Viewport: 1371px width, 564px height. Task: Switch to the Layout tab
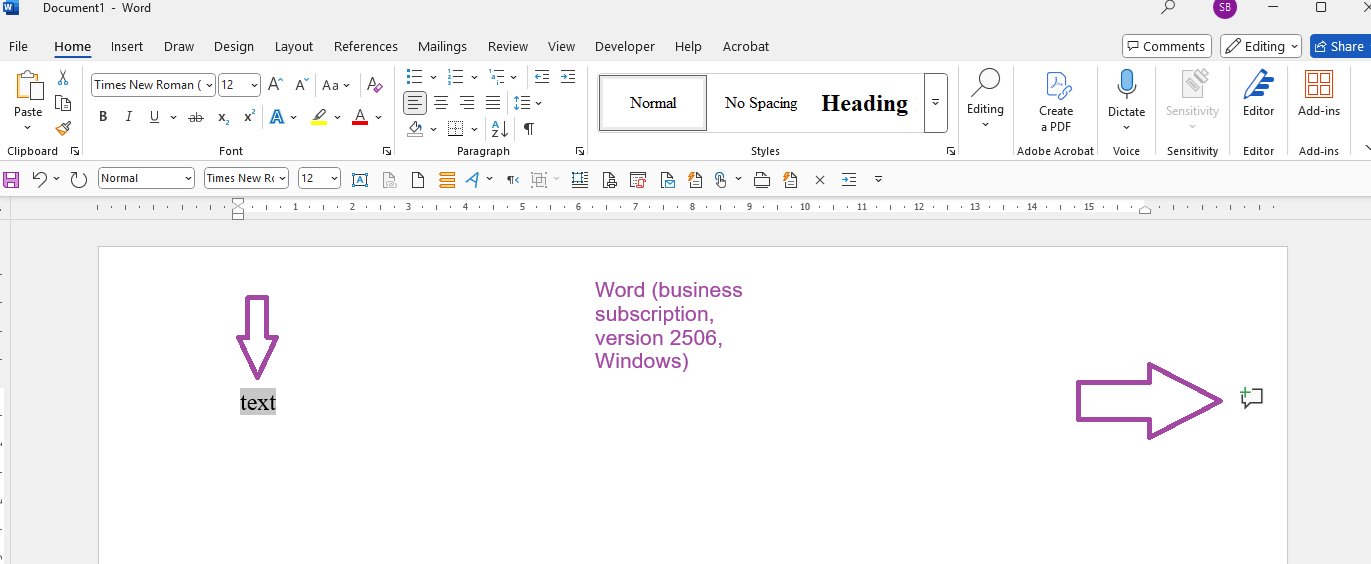[x=294, y=46]
